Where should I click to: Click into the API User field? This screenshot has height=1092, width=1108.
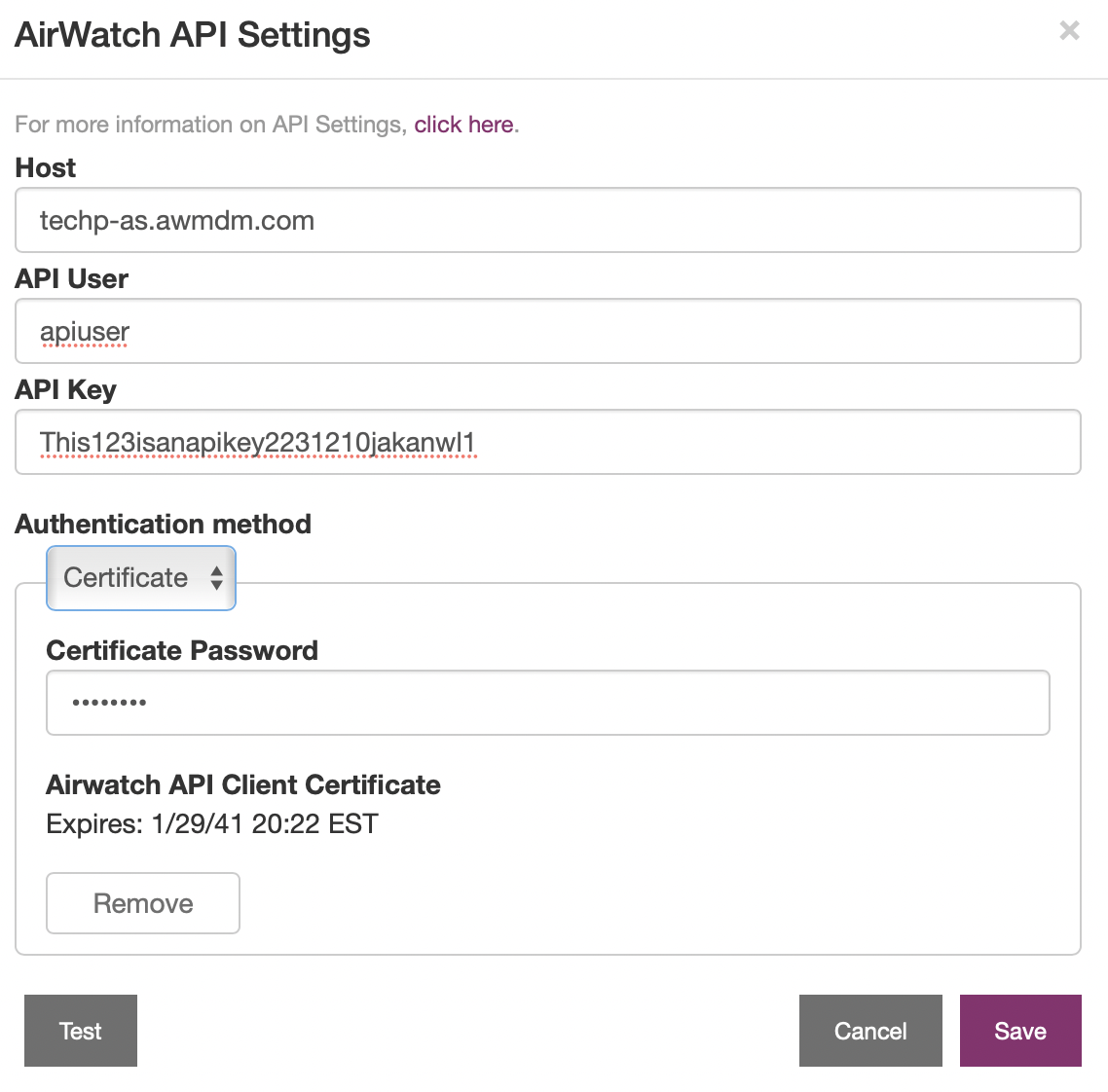pos(547,331)
